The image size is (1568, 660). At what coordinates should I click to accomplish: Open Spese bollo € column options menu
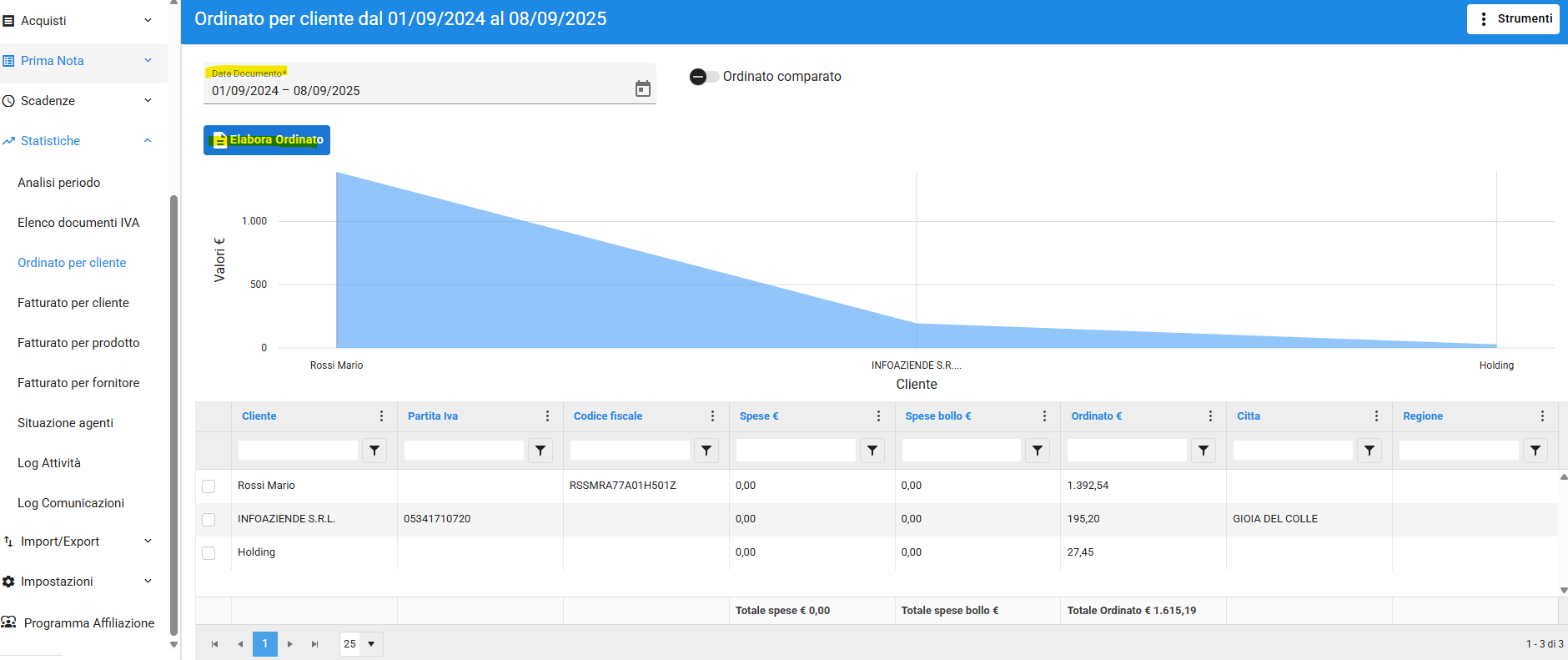coord(1044,416)
